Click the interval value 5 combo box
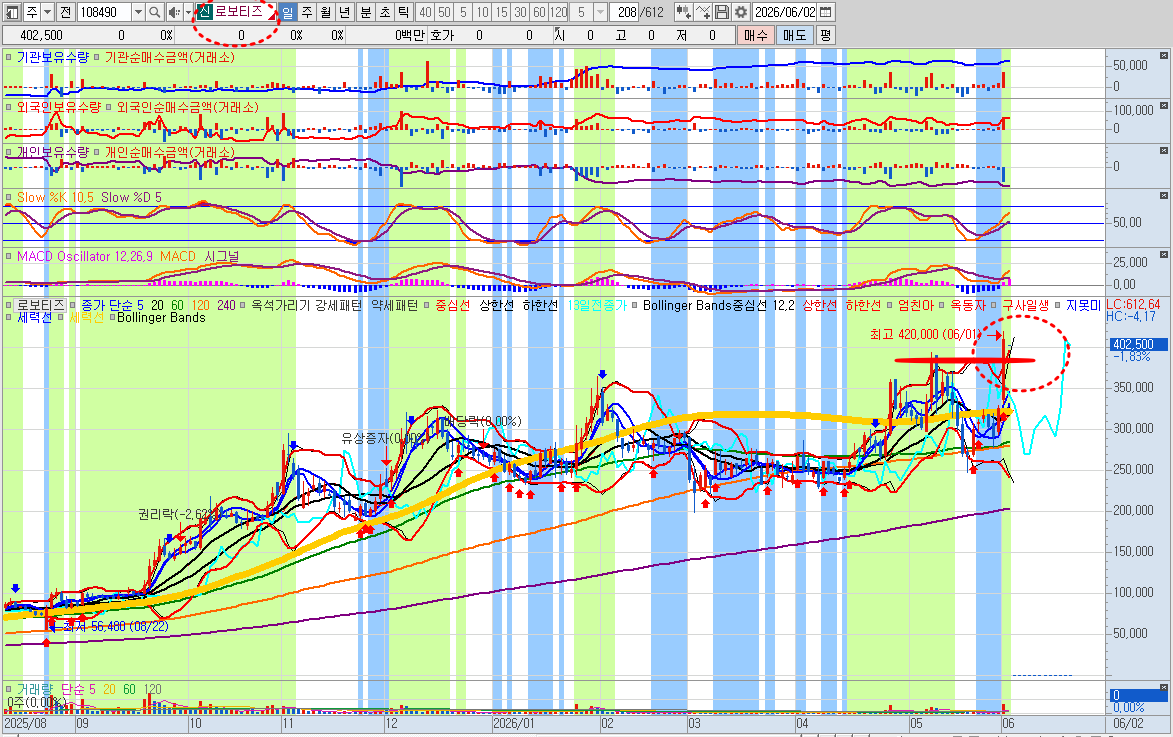 pos(581,12)
